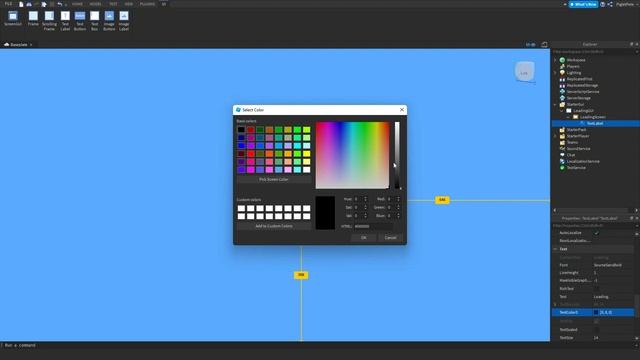Click the Players icon in Explorer
Screen dimensions: 640x360
[562, 66]
